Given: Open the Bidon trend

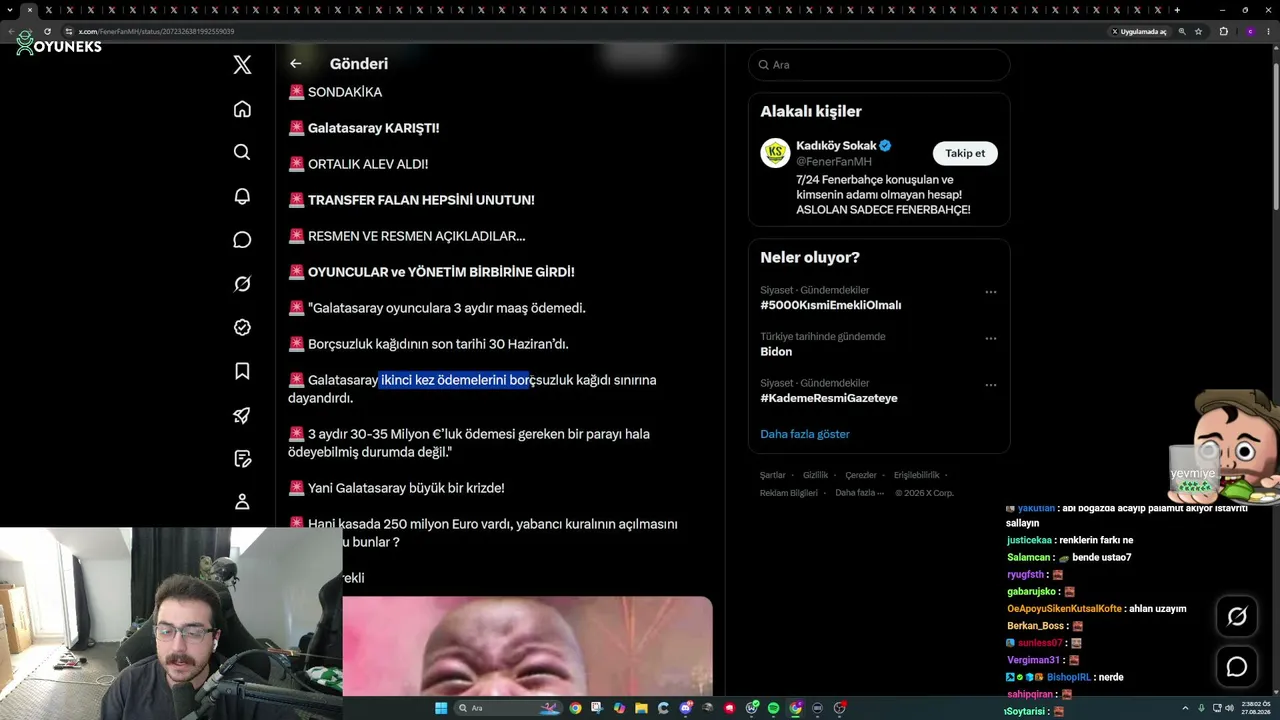Looking at the screenshot, I should point(776,351).
